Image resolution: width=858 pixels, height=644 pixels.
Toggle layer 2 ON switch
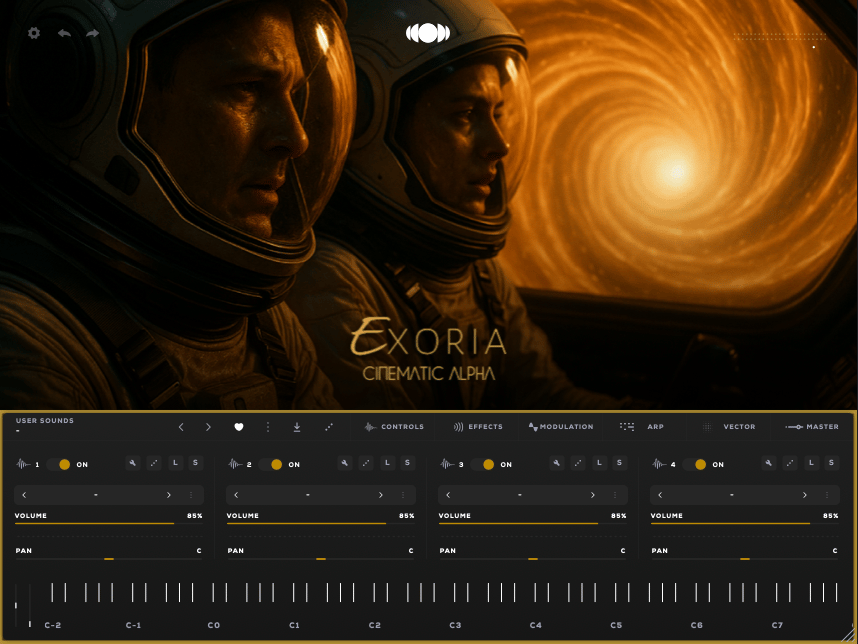pos(271,465)
